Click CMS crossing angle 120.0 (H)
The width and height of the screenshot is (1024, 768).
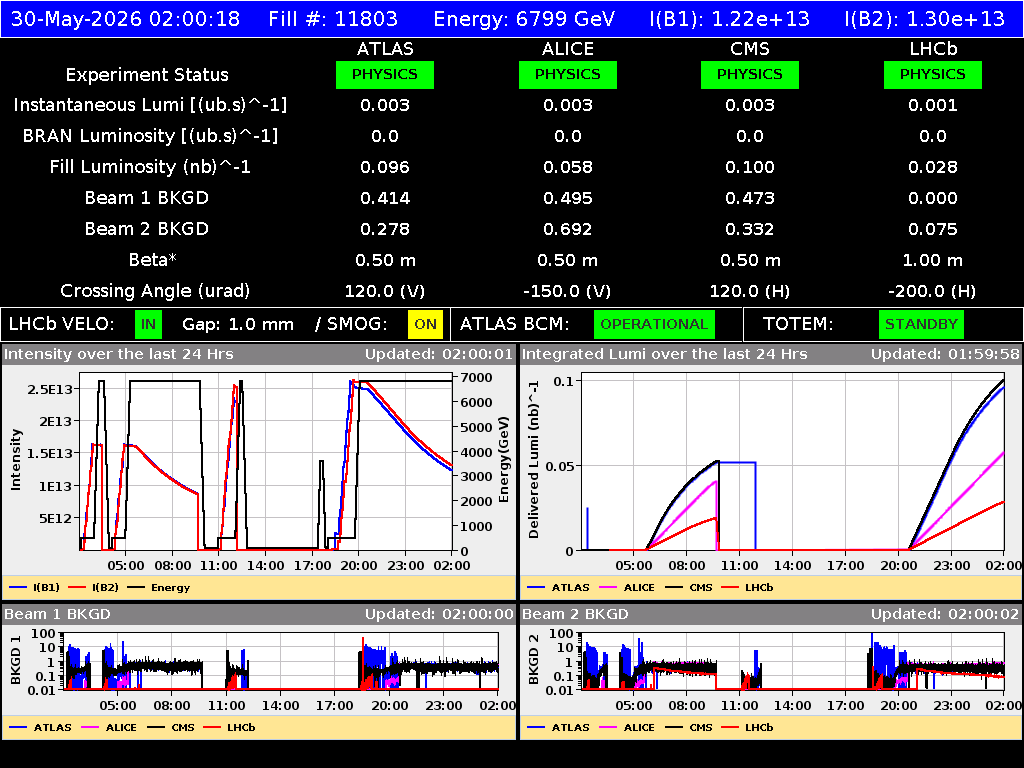click(x=750, y=291)
